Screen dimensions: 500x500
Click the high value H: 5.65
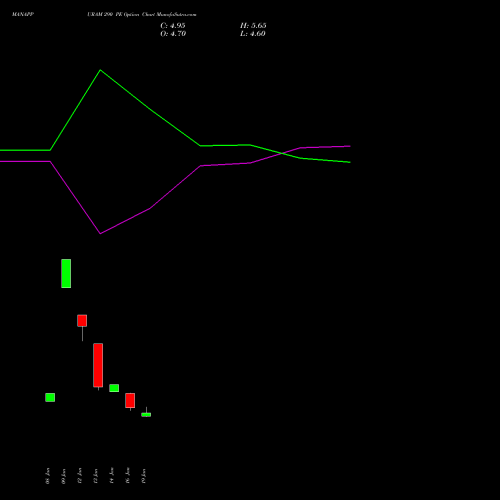(x=253, y=26)
